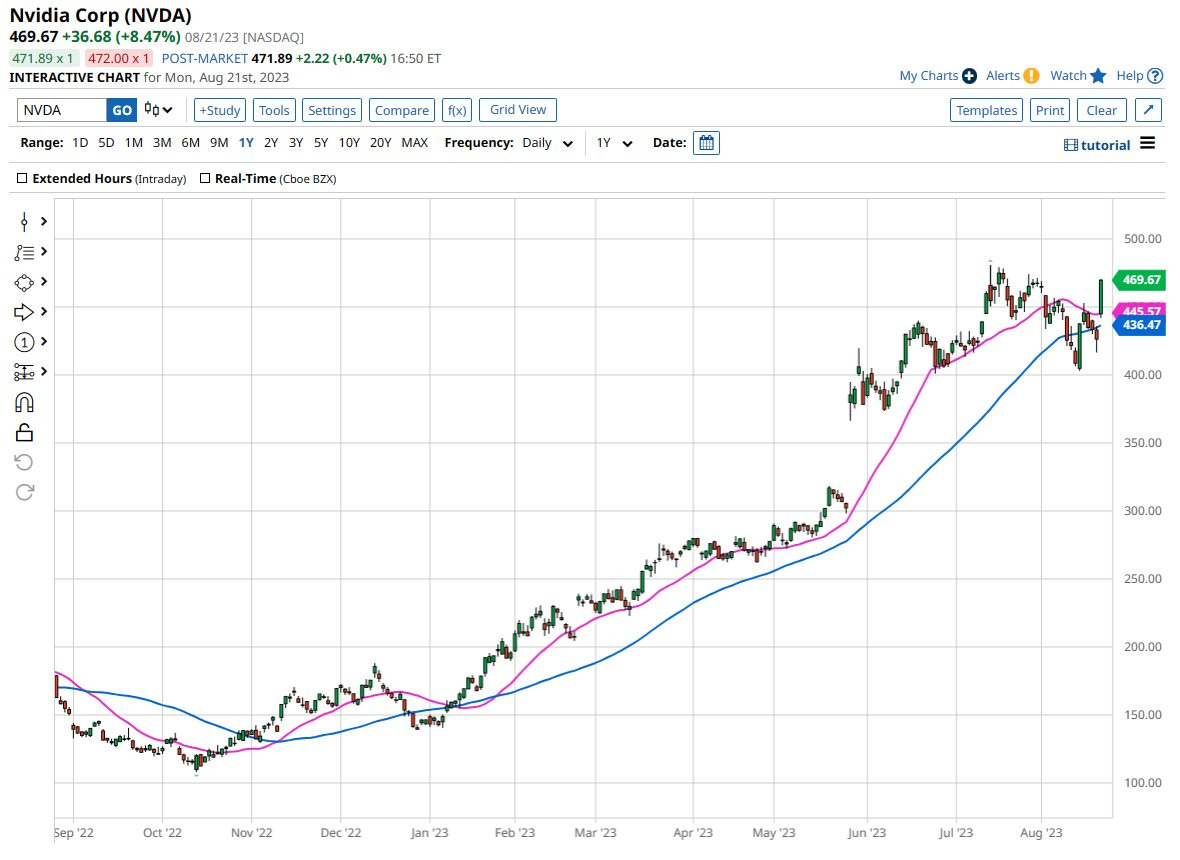The image size is (1180, 860).
Task: Switch range to 3M
Action: 162,143
